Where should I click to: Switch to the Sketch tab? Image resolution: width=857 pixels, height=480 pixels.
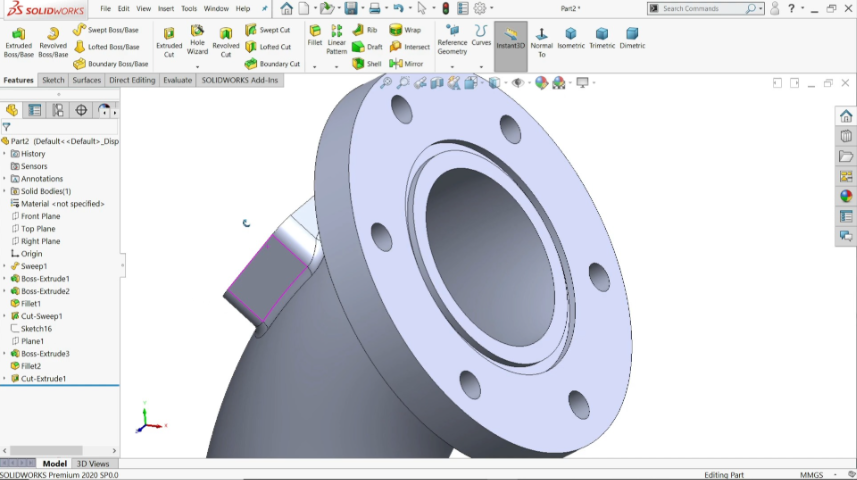(53, 80)
